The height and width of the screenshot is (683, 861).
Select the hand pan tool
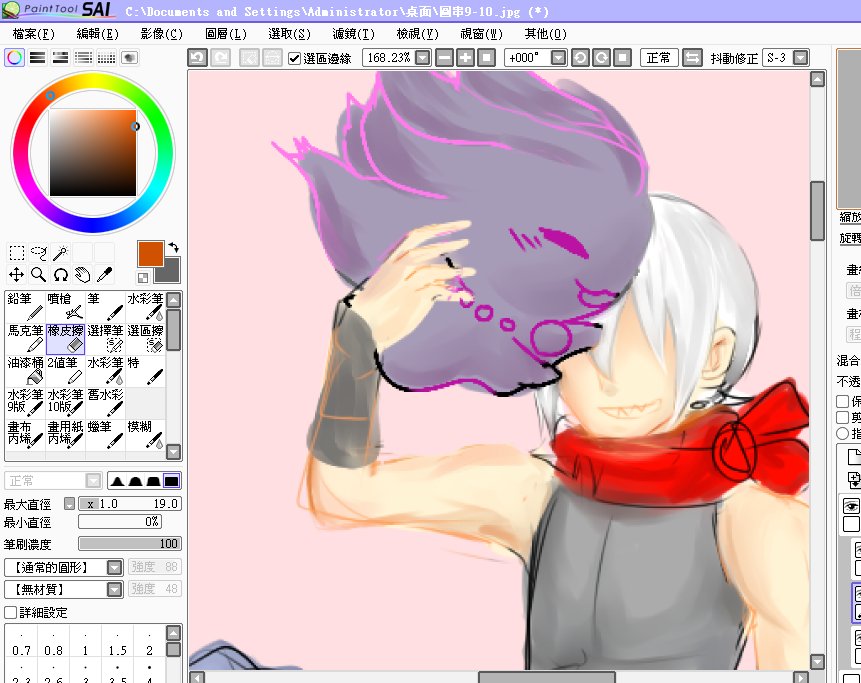(82, 275)
